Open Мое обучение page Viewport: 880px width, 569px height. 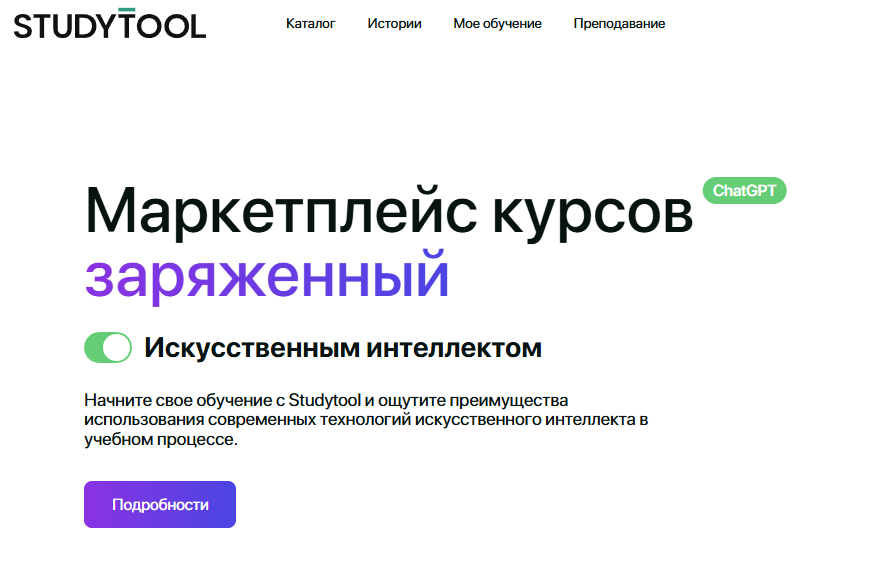[x=497, y=24]
